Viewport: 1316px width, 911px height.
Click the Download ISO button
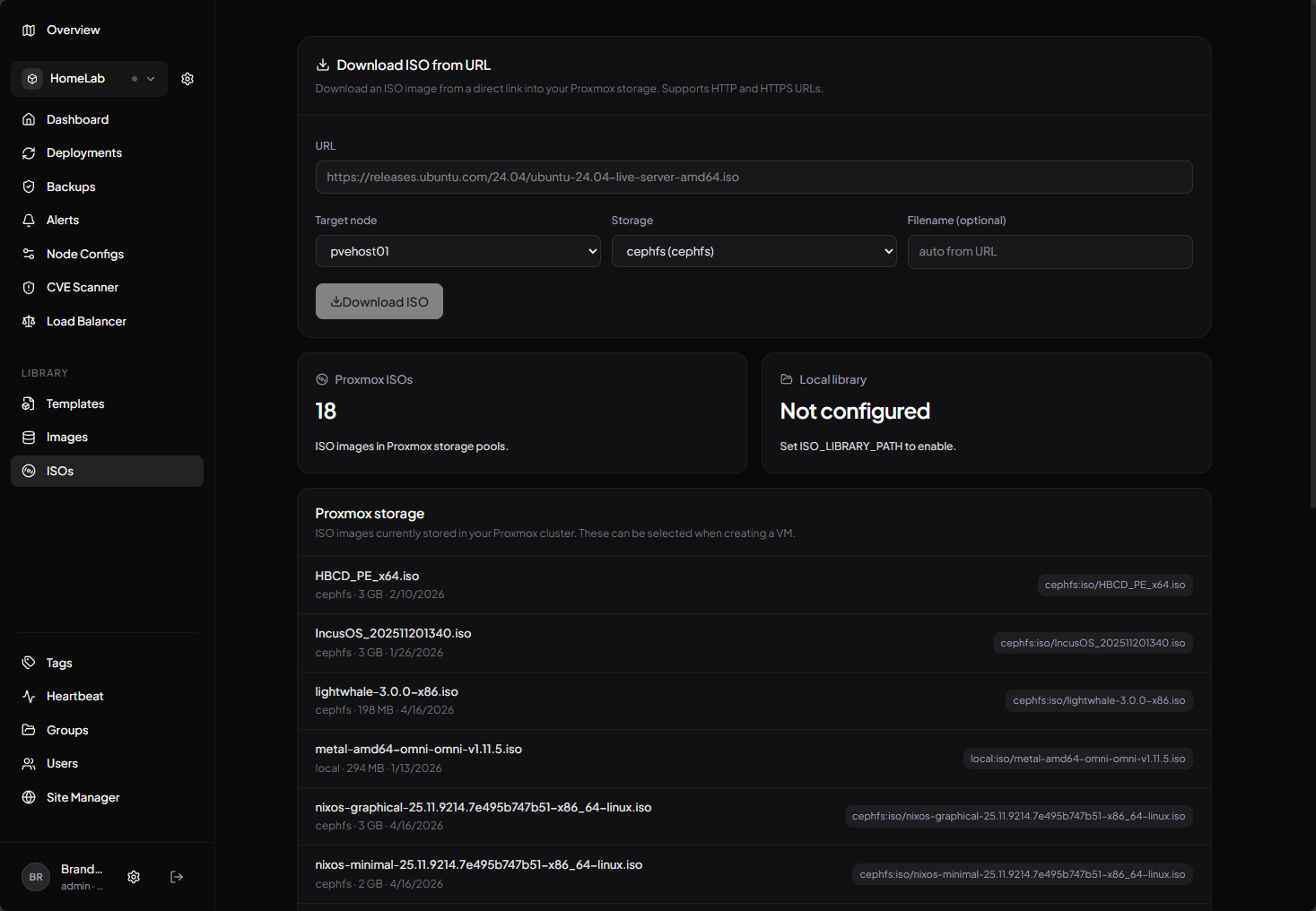pos(379,301)
